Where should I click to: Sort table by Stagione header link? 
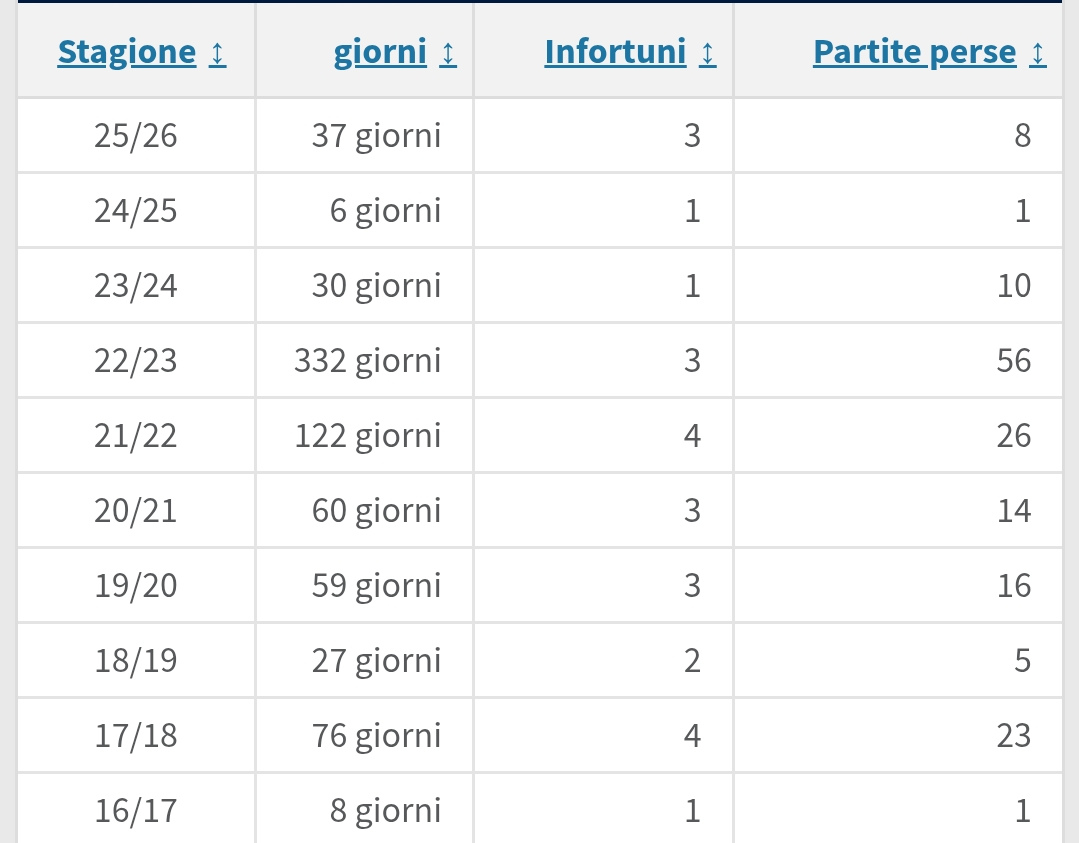(x=127, y=52)
